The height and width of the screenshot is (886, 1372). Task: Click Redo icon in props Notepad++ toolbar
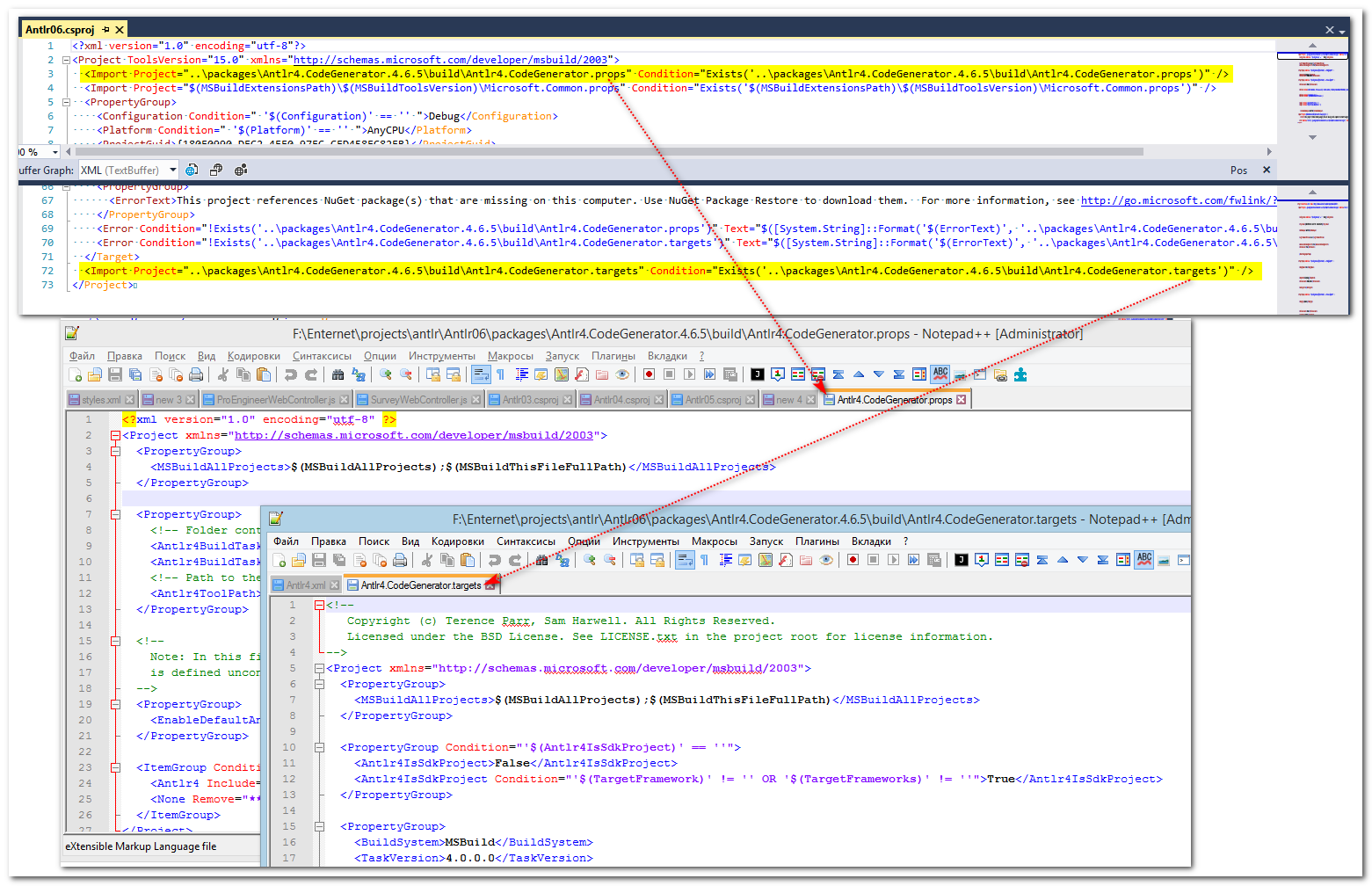pos(311,374)
